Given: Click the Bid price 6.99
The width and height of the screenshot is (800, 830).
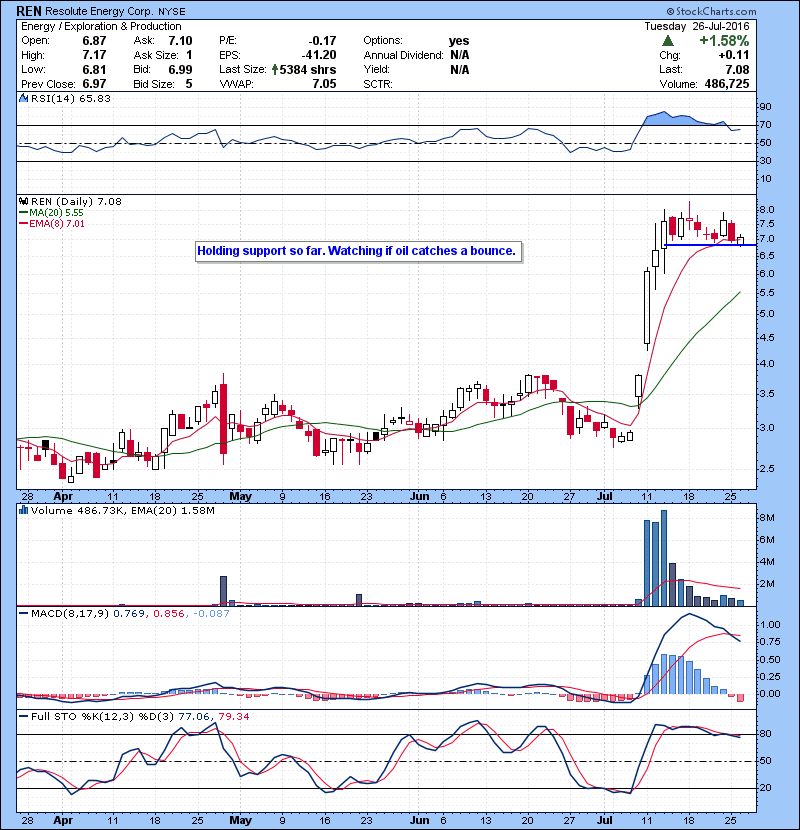Looking at the screenshot, I should pyautogui.click(x=180, y=69).
